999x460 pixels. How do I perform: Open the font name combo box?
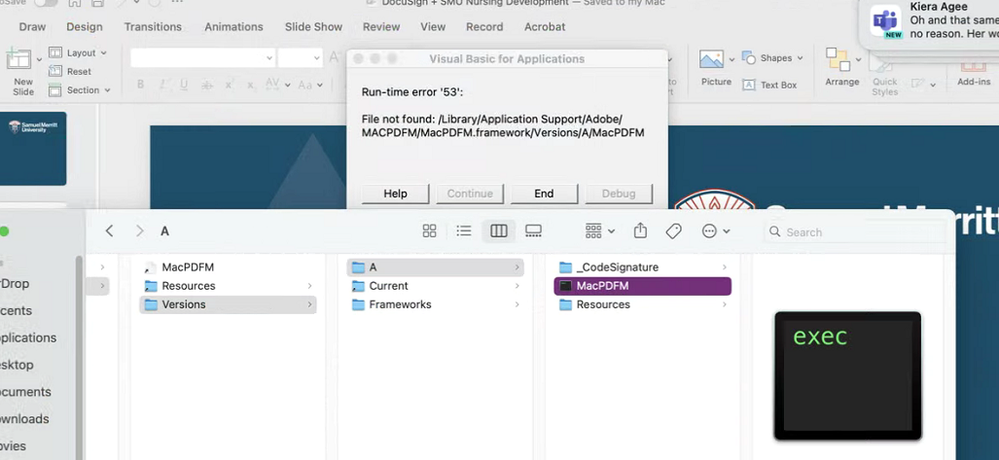click(x=203, y=58)
